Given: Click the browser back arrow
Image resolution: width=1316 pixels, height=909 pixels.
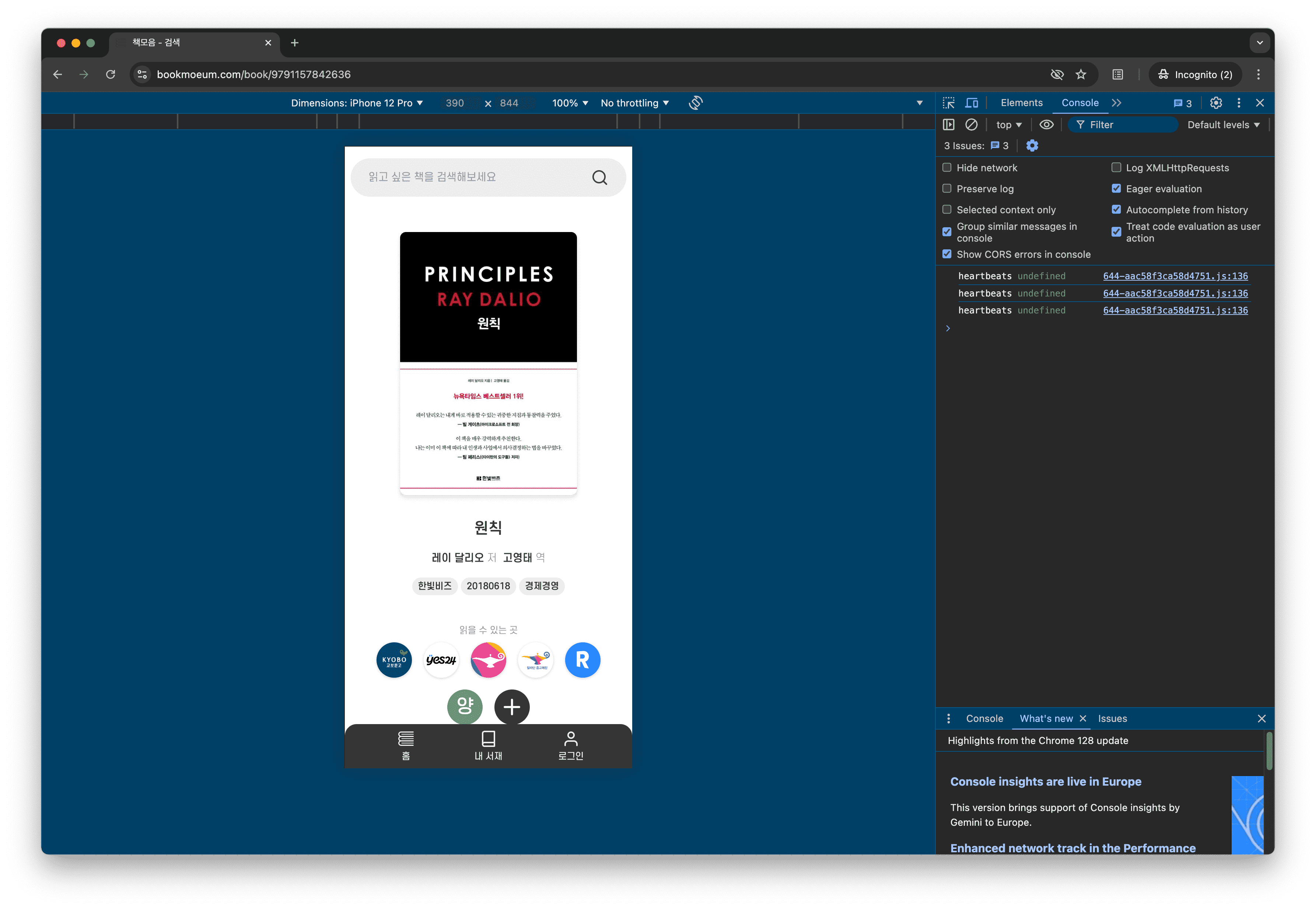Looking at the screenshot, I should coord(57,75).
